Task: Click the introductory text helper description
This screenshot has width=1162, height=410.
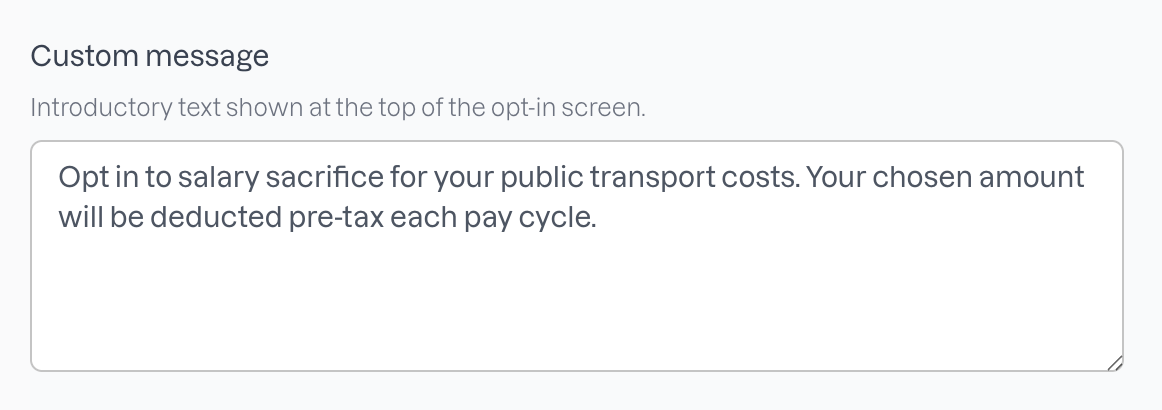Action: [338, 108]
